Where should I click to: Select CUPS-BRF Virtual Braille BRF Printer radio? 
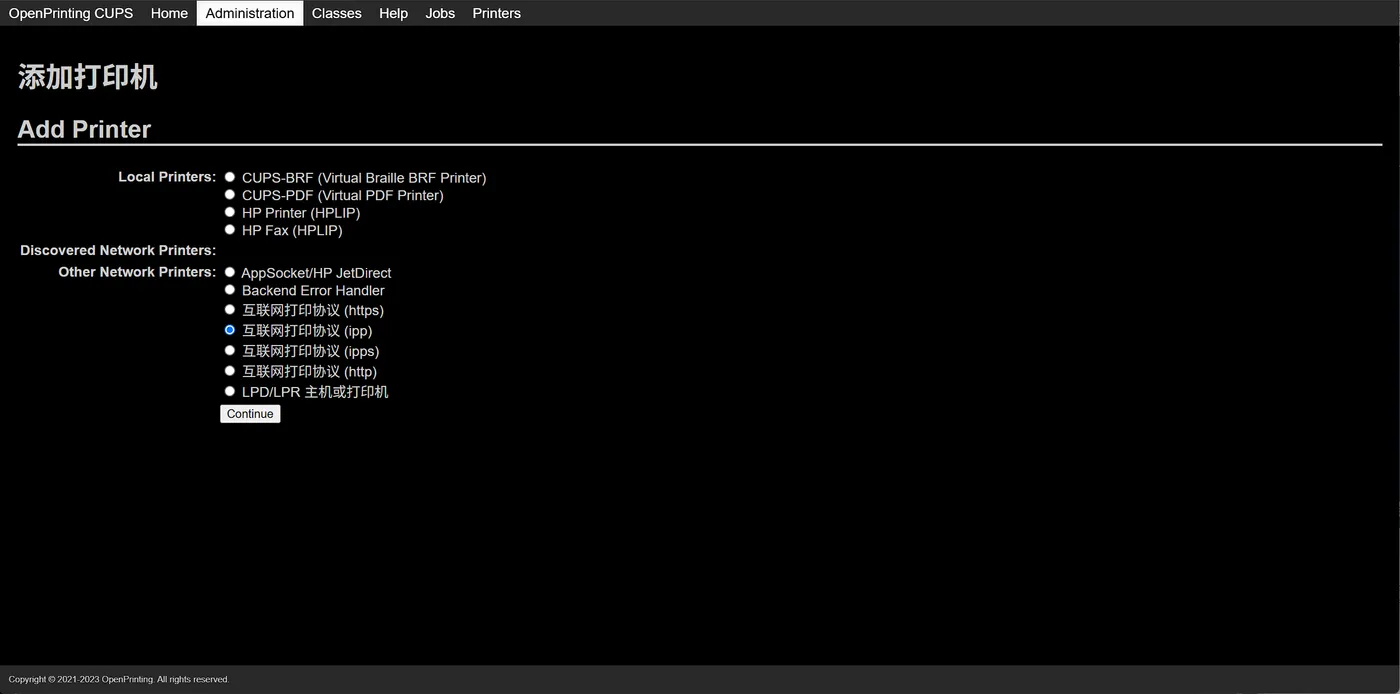click(230, 177)
